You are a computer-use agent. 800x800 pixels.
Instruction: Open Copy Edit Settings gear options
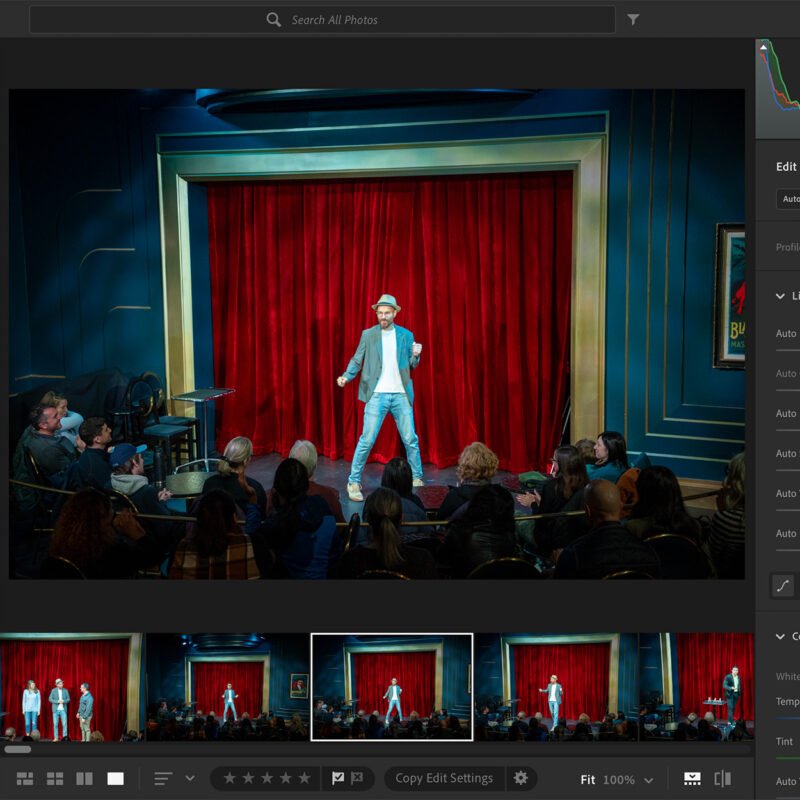[x=521, y=778]
